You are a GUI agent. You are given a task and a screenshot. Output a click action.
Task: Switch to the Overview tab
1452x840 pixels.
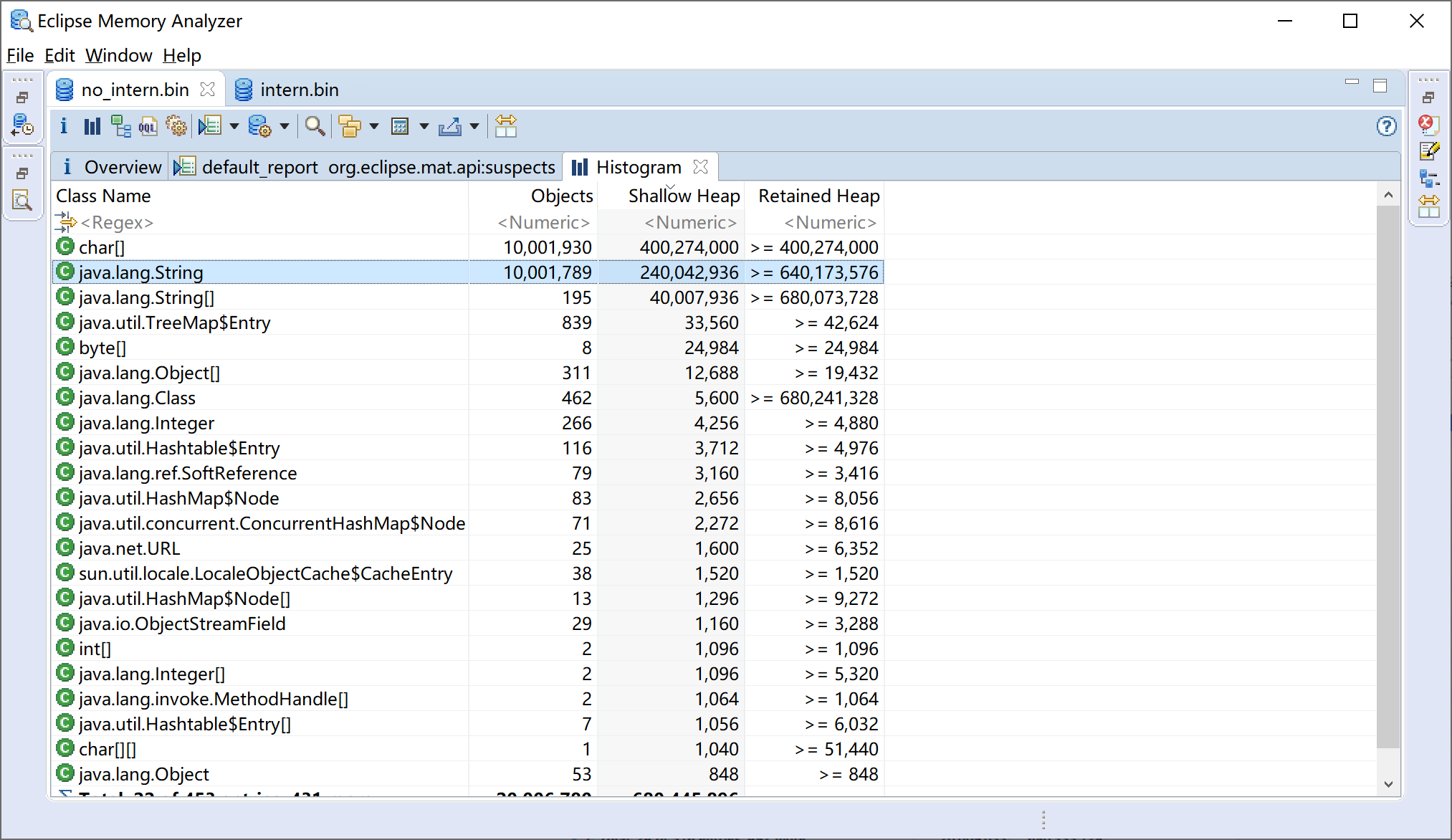112,167
